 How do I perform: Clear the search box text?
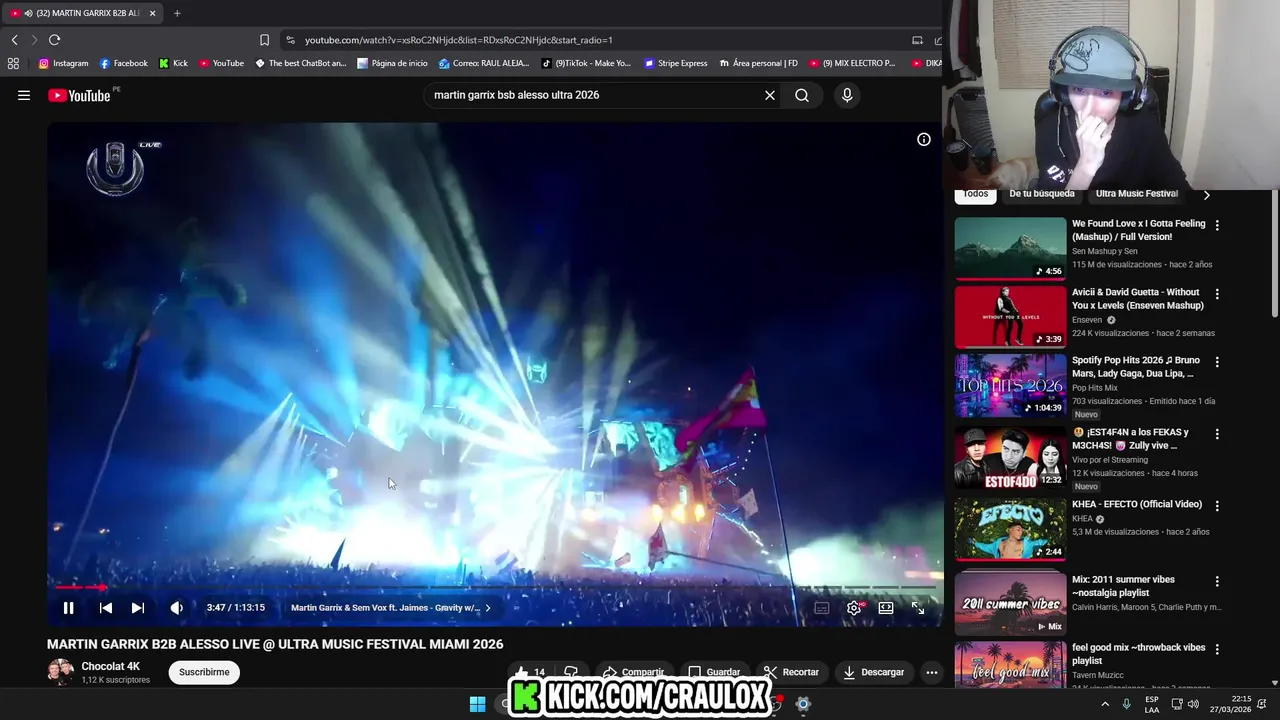(x=770, y=95)
